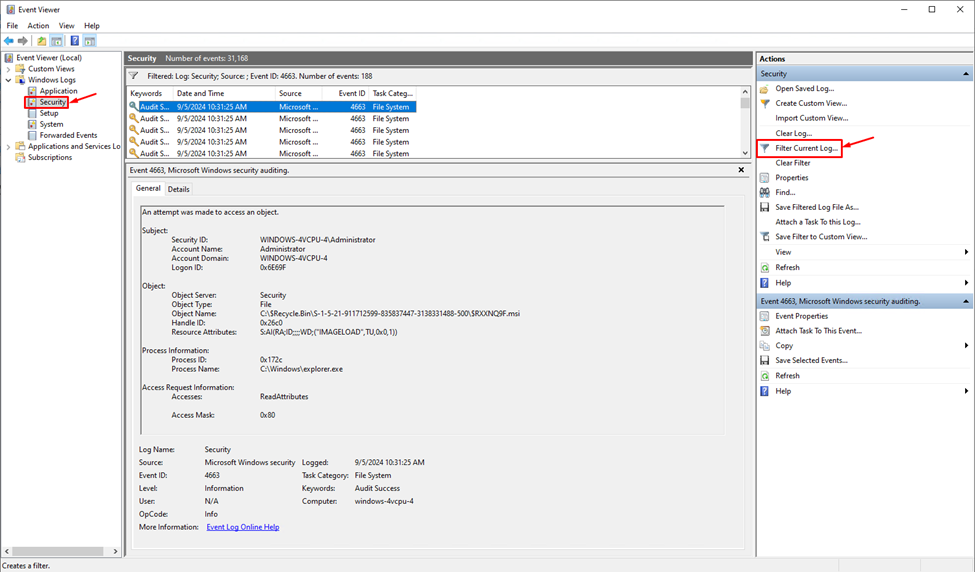Open the View menu in menu bar
Screen dimensions: 975x572
[x=67, y=25]
